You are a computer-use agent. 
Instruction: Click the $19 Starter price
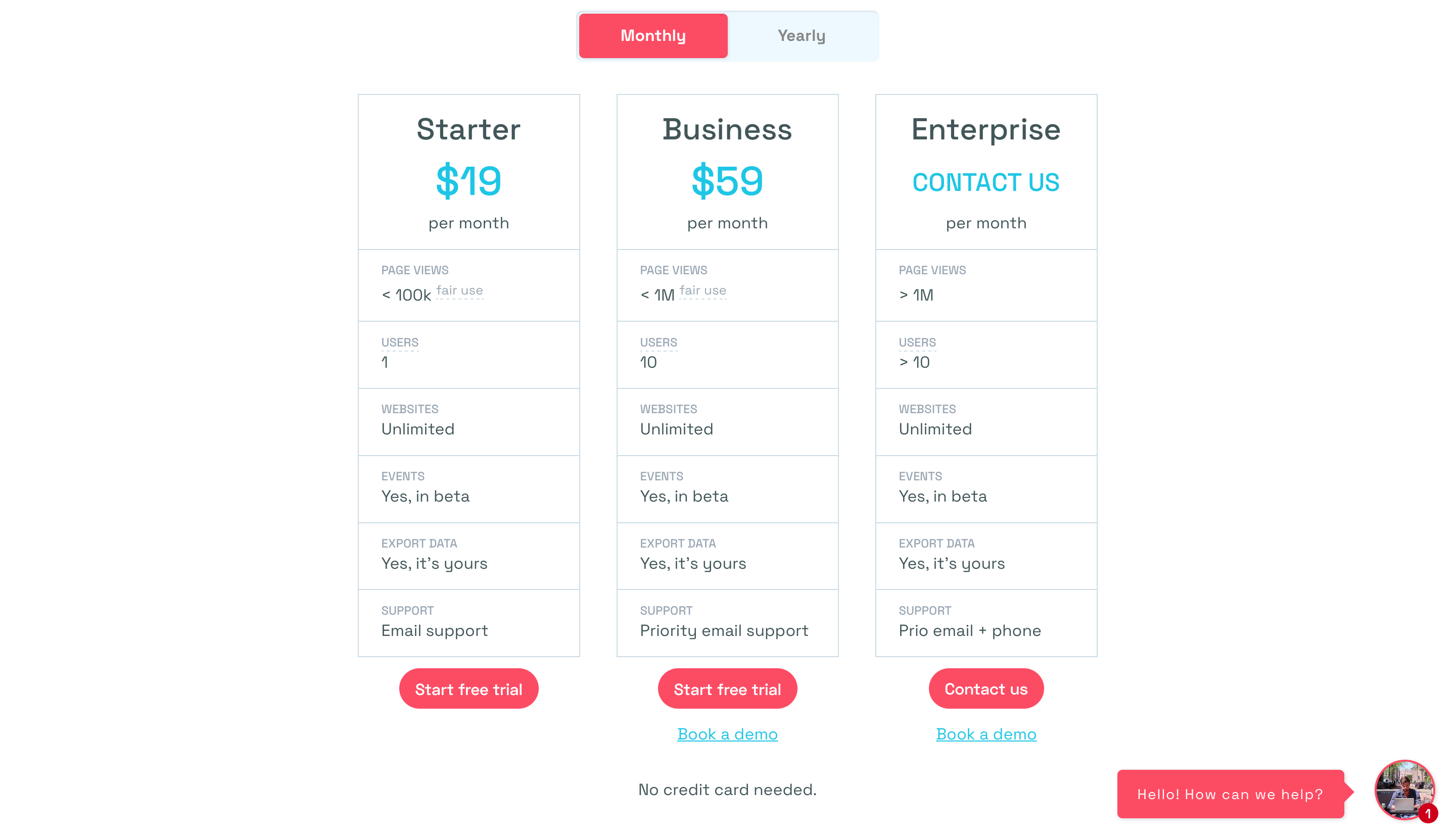click(x=468, y=181)
